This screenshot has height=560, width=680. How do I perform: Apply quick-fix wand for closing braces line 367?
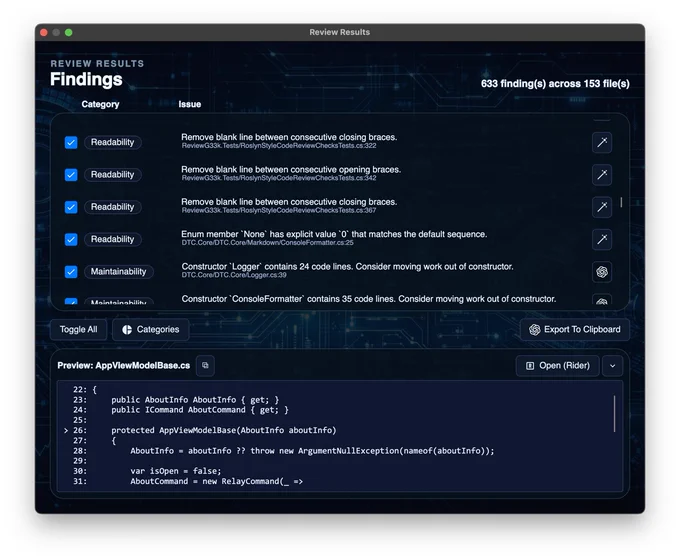(602, 207)
